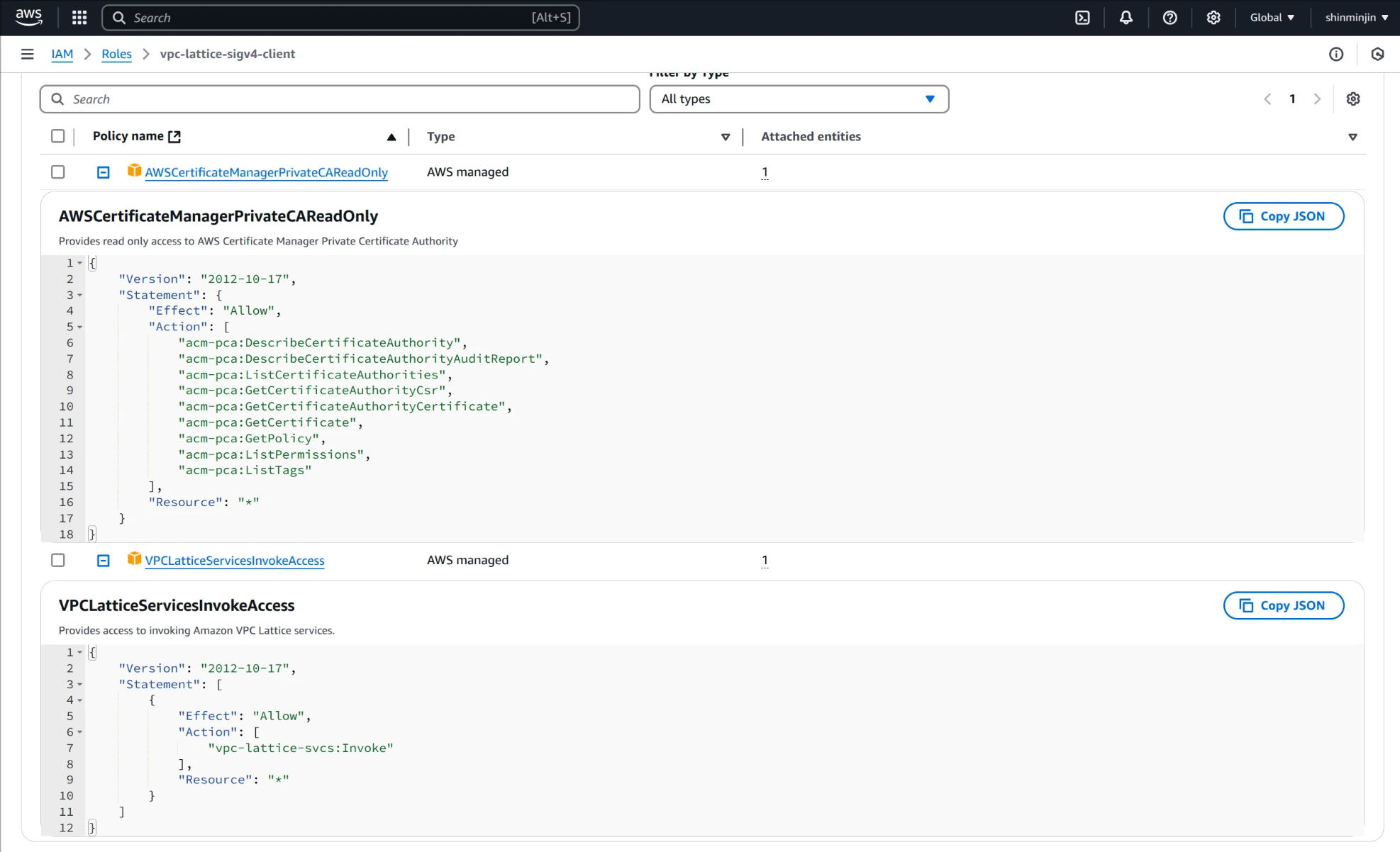Click the external link icon beside Policy name
This screenshot has height=852, width=1400.
[174, 137]
